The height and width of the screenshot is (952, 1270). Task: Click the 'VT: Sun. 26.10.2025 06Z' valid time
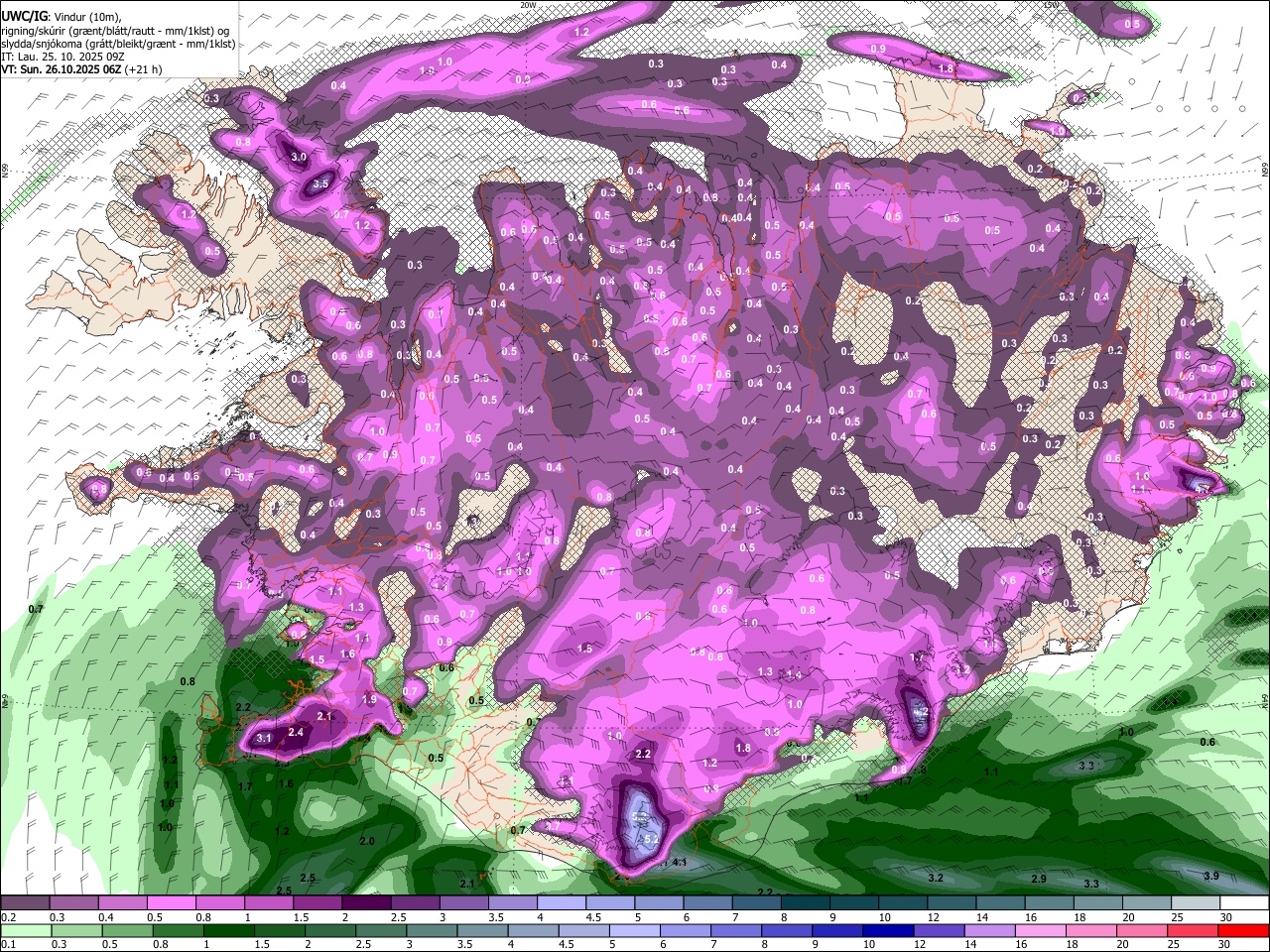60,69
